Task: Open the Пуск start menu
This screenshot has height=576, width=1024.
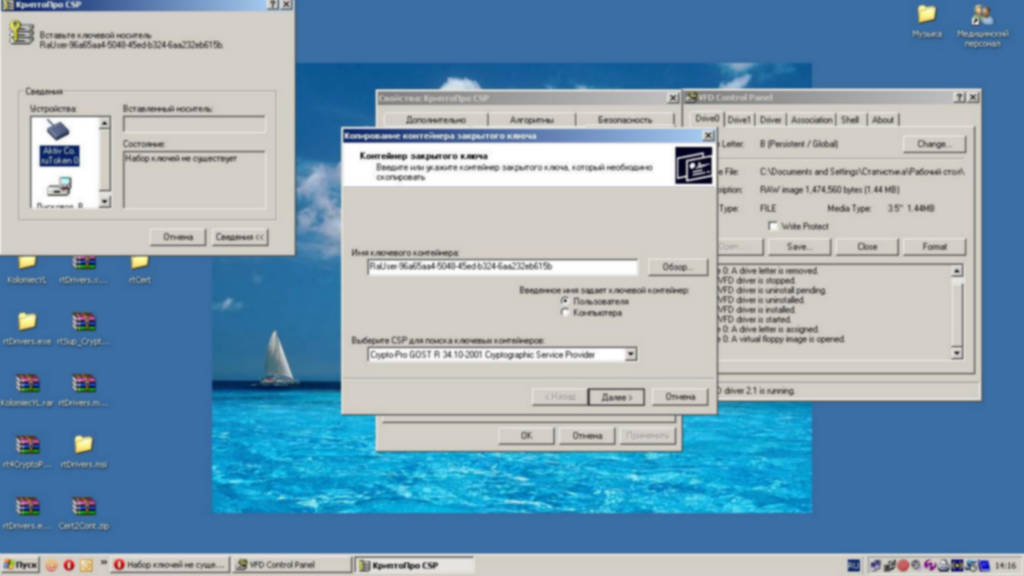Action: pos(20,565)
